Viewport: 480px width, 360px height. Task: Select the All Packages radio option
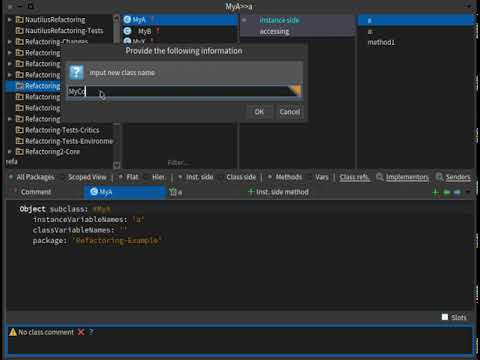tap(32, 177)
